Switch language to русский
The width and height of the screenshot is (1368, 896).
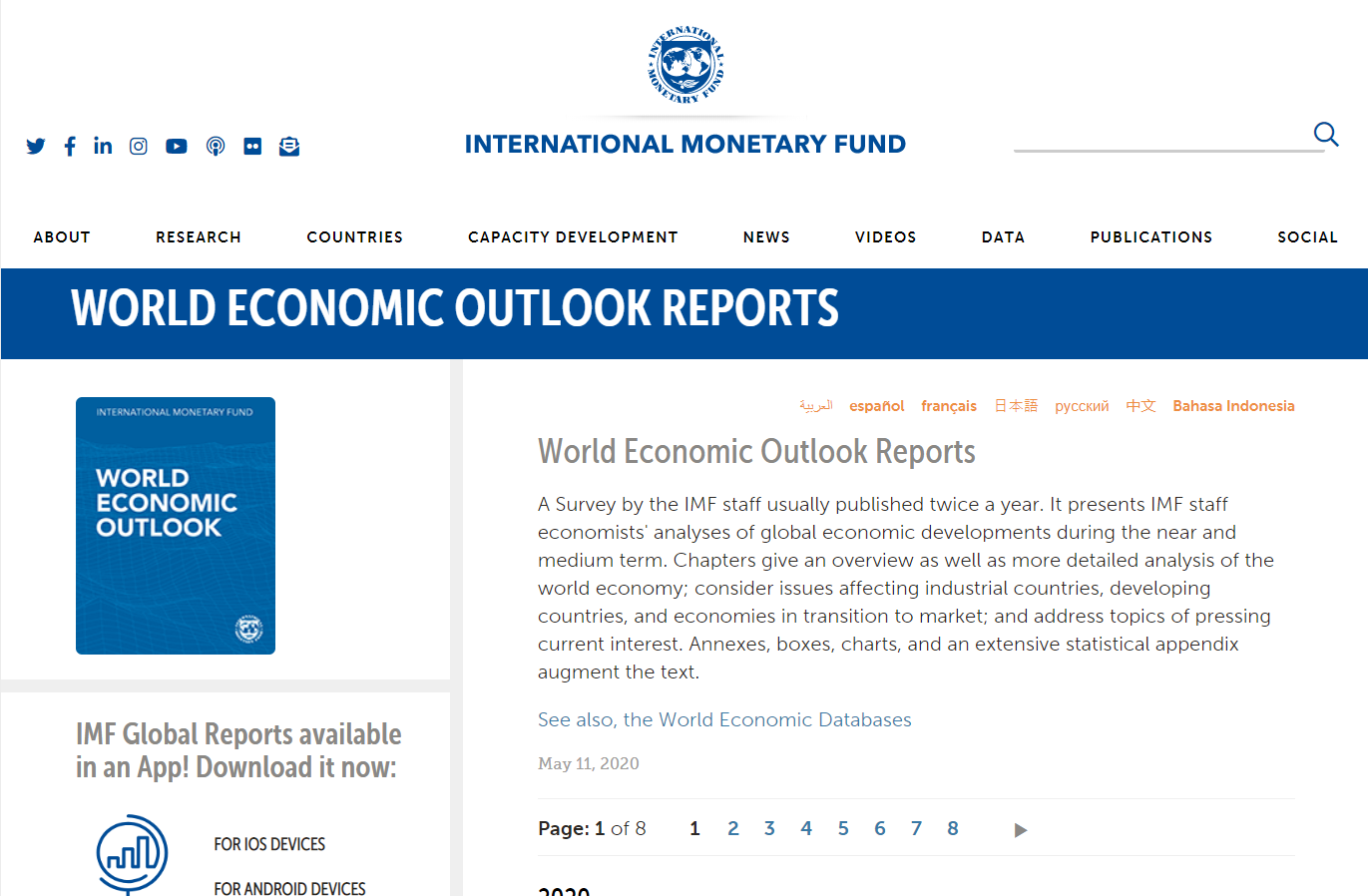(x=1082, y=406)
